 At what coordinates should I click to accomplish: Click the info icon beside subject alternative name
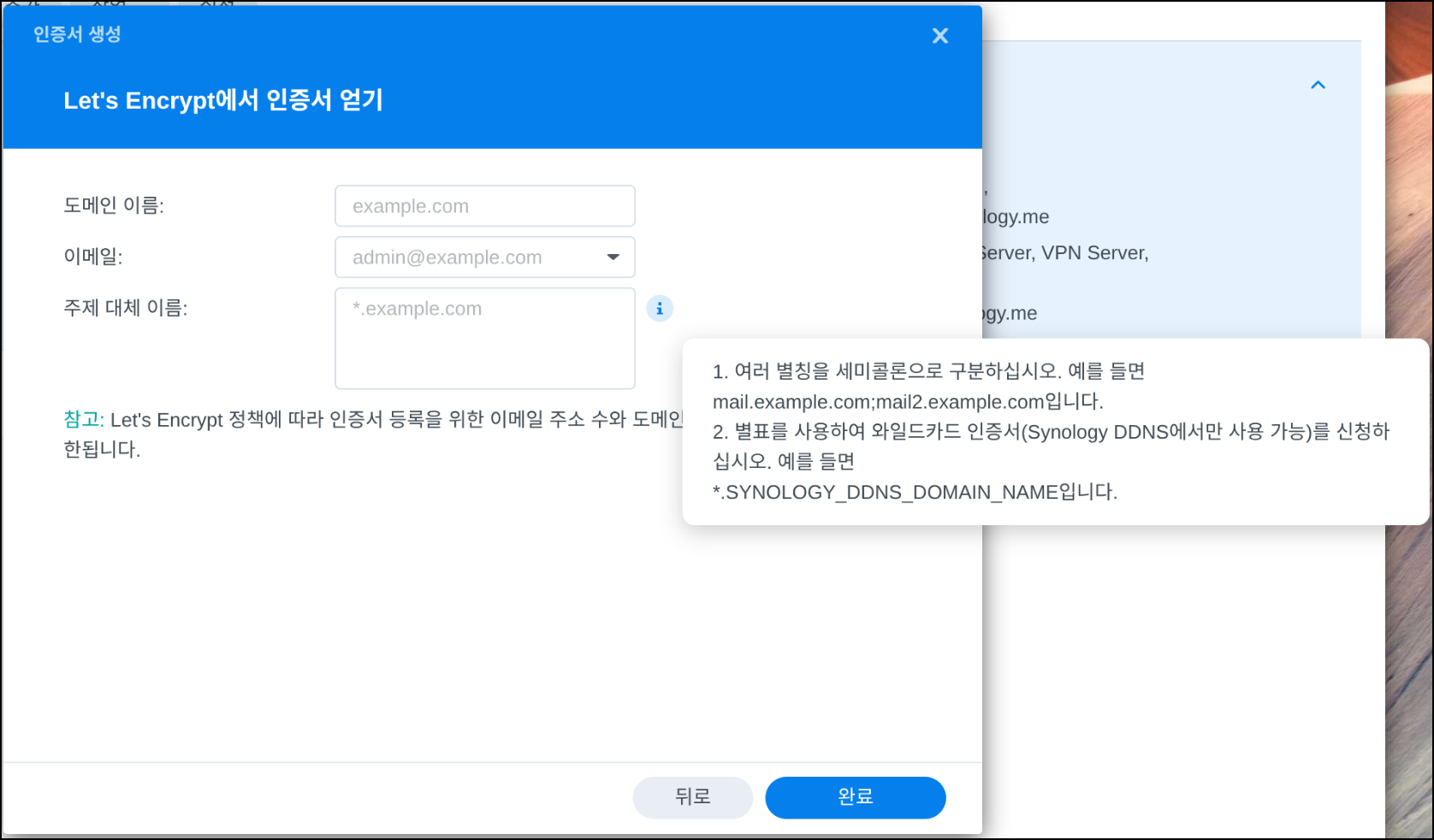click(x=659, y=309)
